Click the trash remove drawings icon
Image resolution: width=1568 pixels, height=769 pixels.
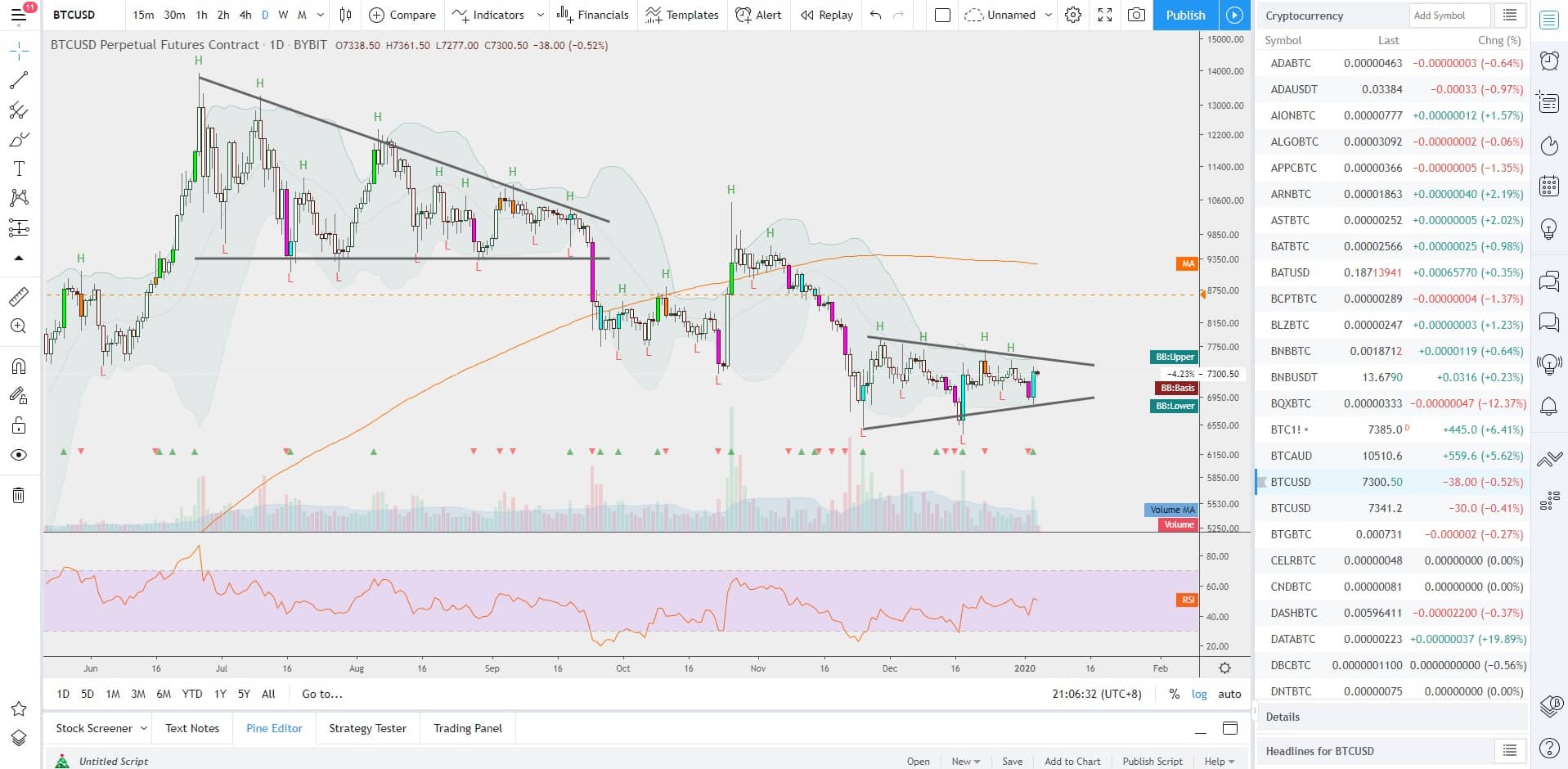pyautogui.click(x=19, y=495)
